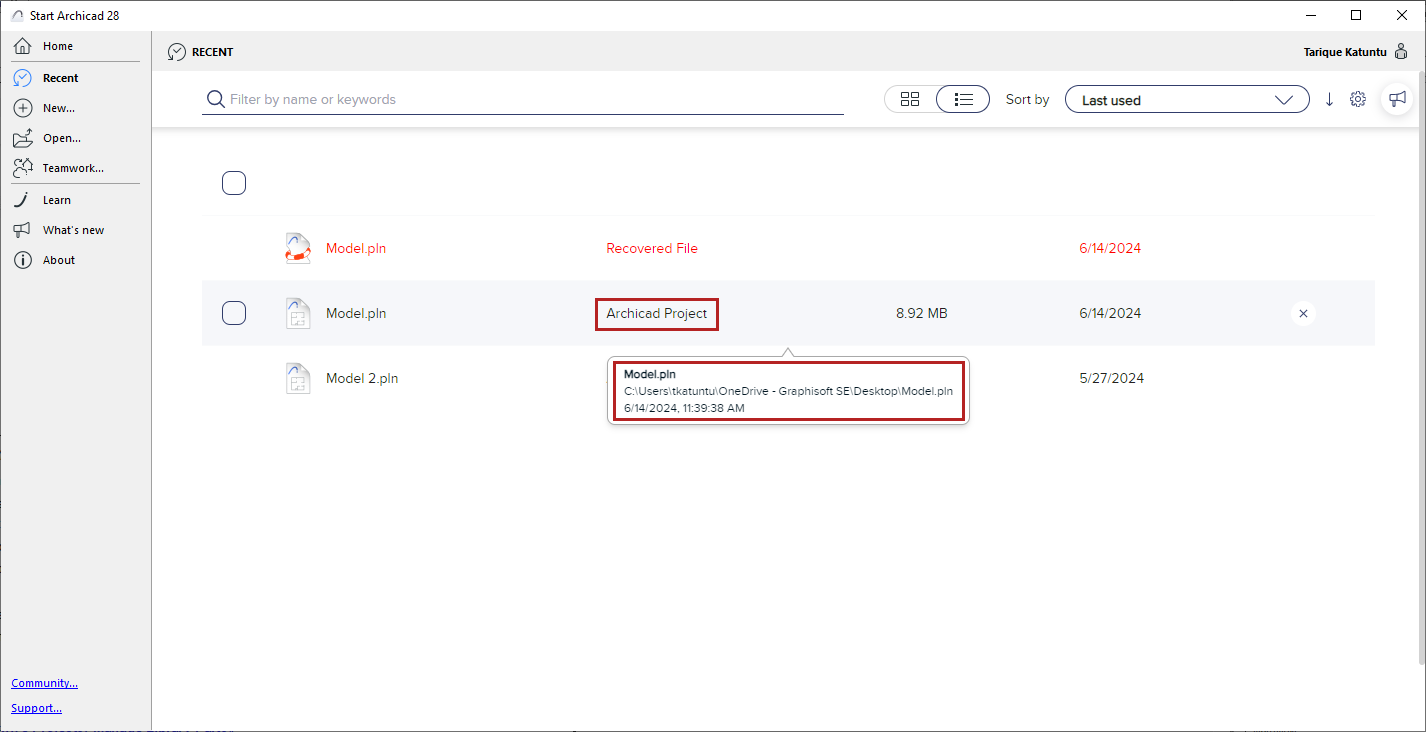Focus the Filter by name or keywords field
The height and width of the screenshot is (732, 1426).
point(523,99)
